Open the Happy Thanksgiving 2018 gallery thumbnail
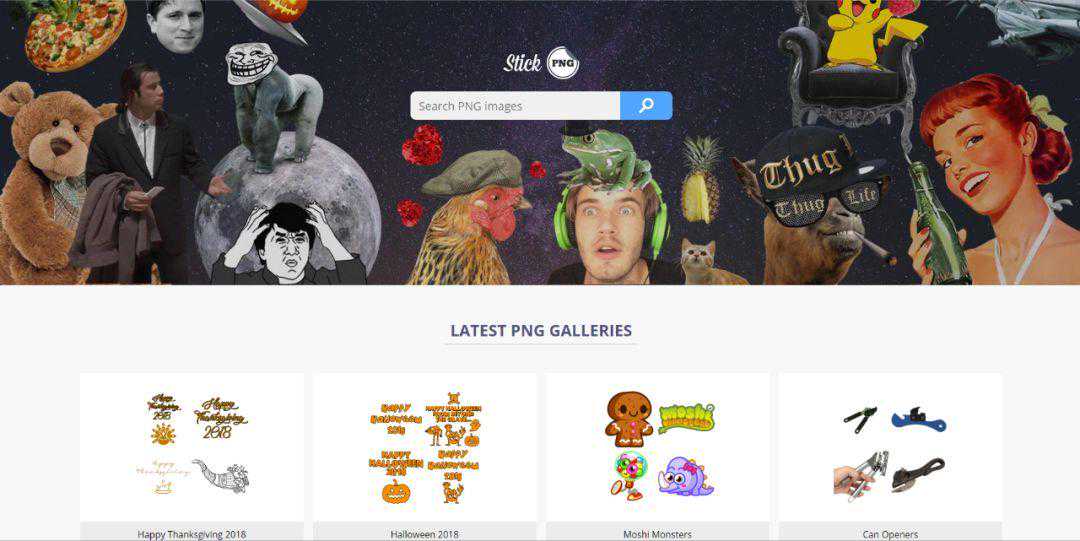The height and width of the screenshot is (541, 1080). point(192,447)
